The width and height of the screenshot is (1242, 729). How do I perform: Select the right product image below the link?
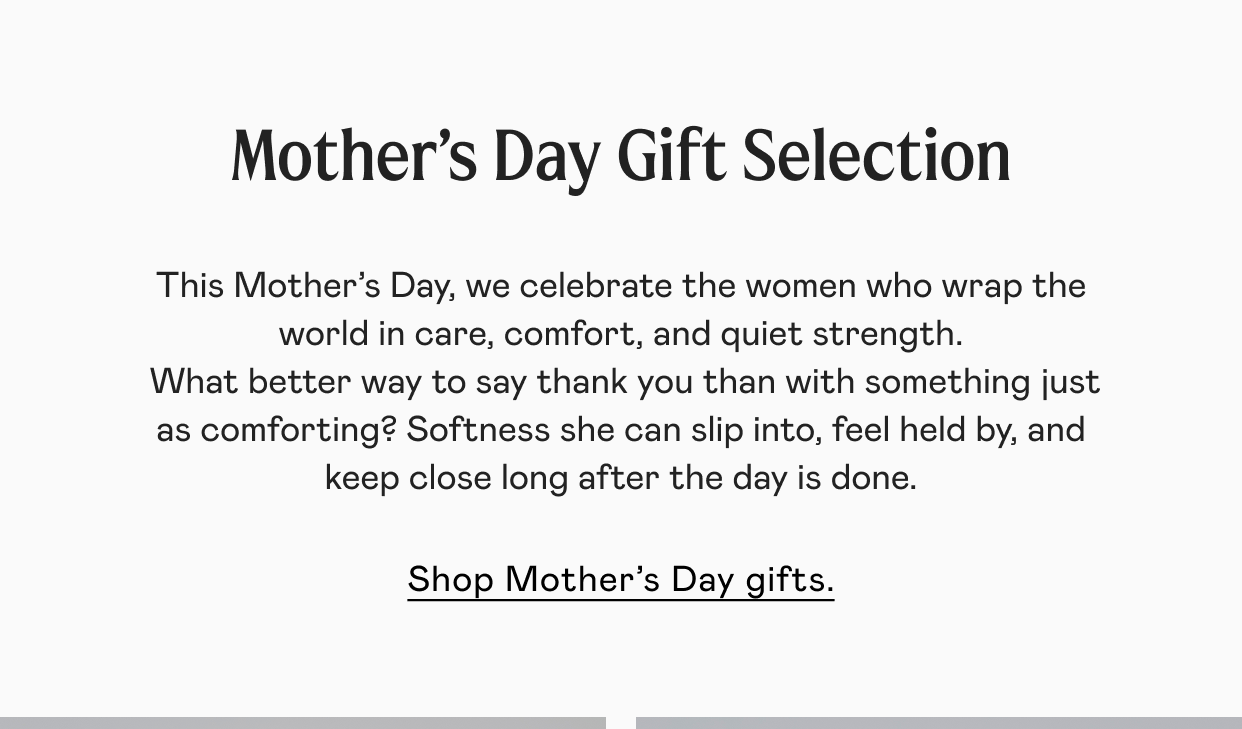pos(939,723)
